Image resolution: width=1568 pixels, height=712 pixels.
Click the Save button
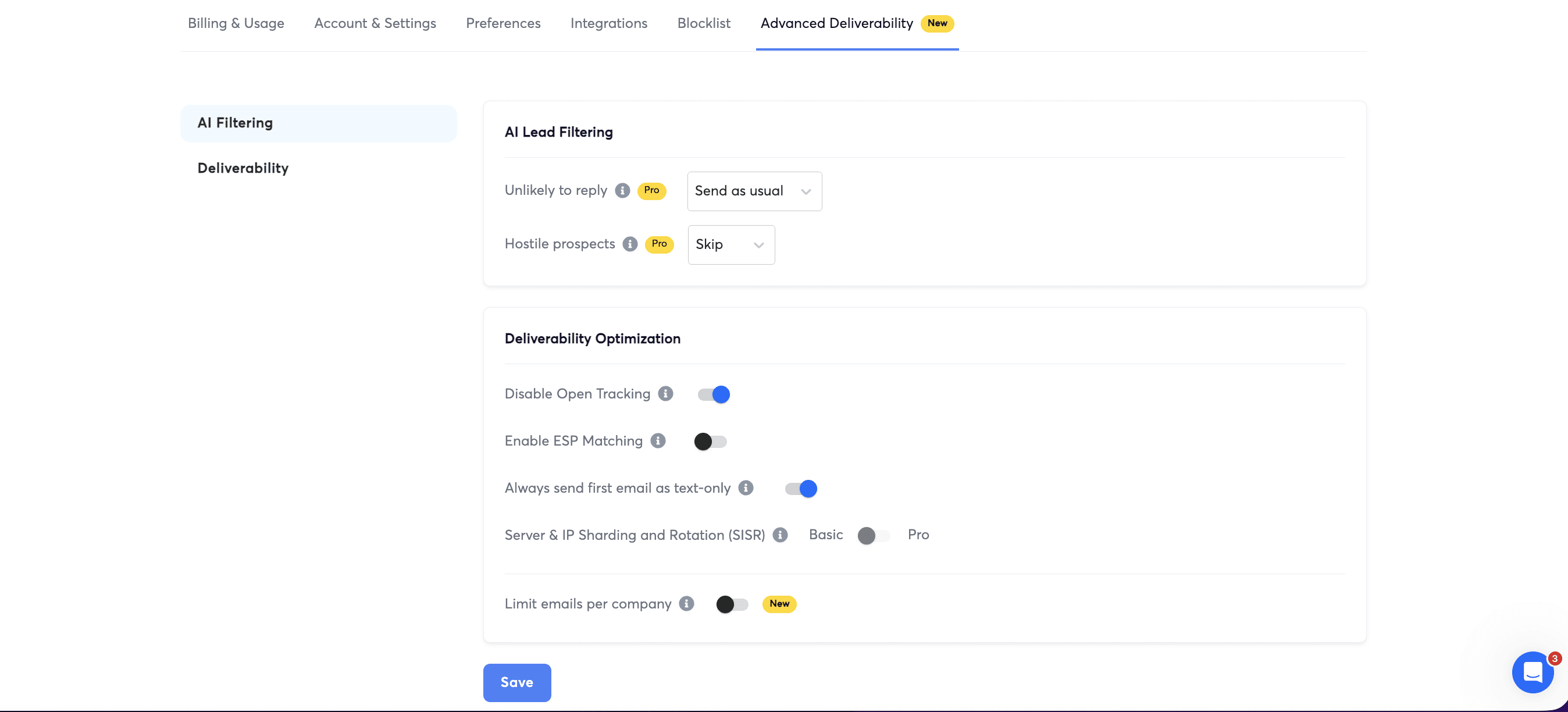[517, 682]
